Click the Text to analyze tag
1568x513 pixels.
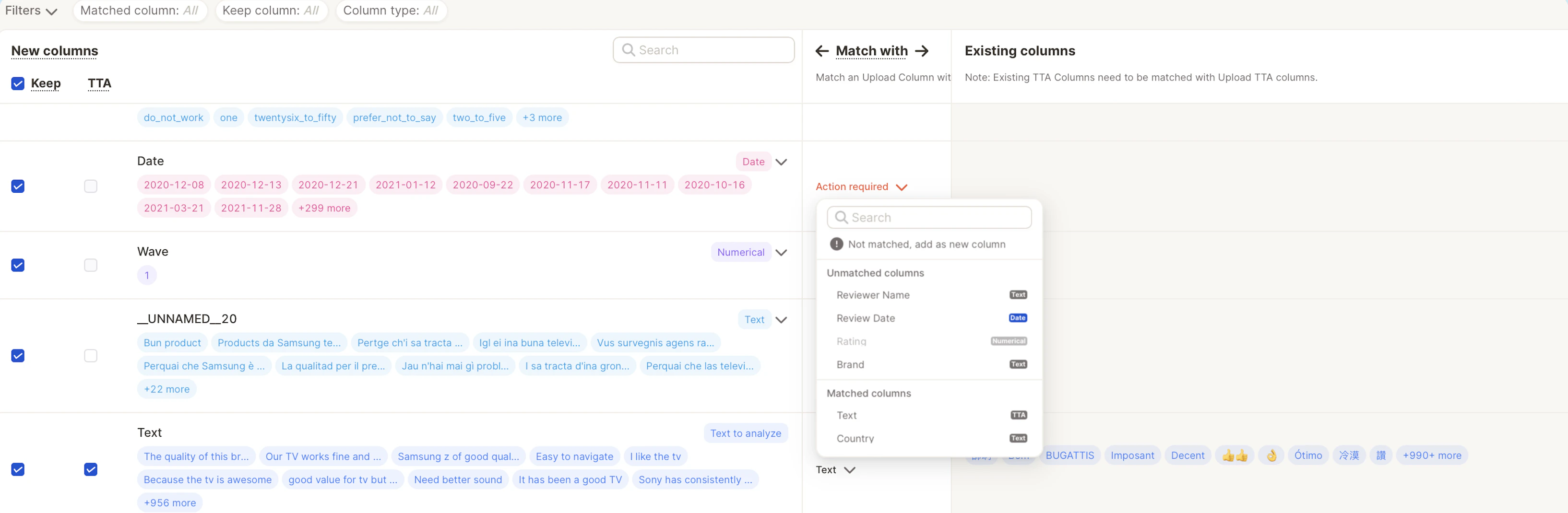pyautogui.click(x=745, y=433)
